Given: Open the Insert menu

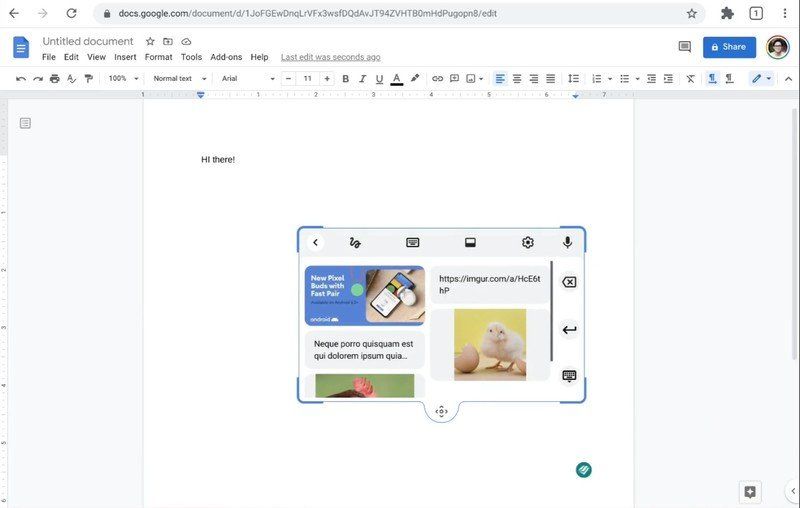Looking at the screenshot, I should coord(125,57).
